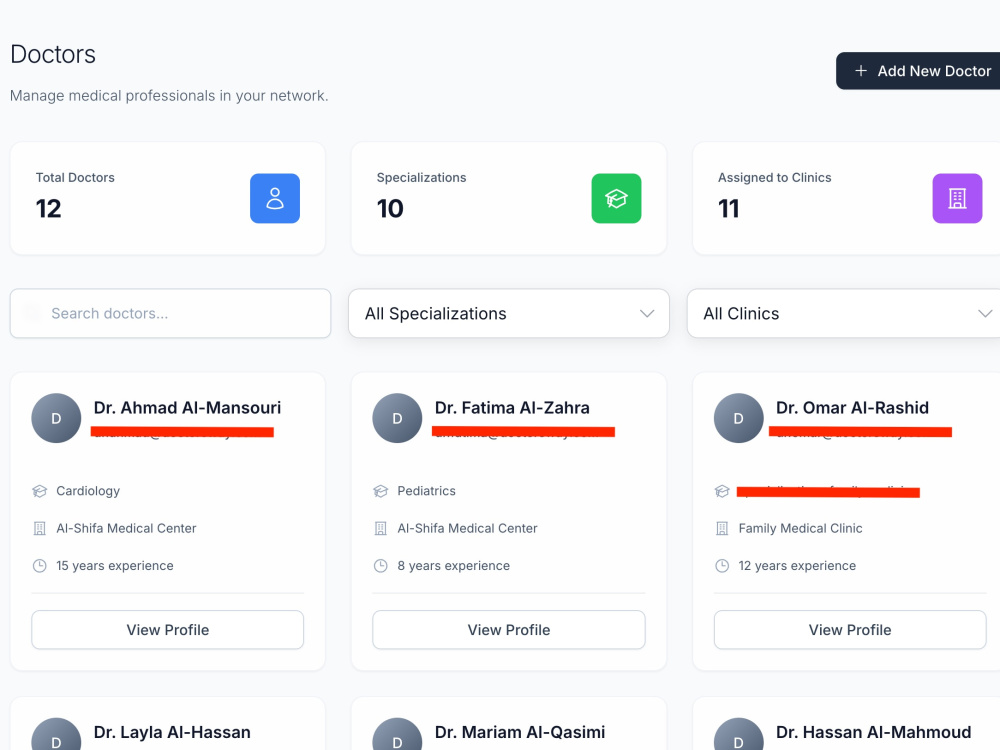Screen dimensions: 1000x750
Task: Click building icon beside Family Medical Clinic
Action: (722, 528)
